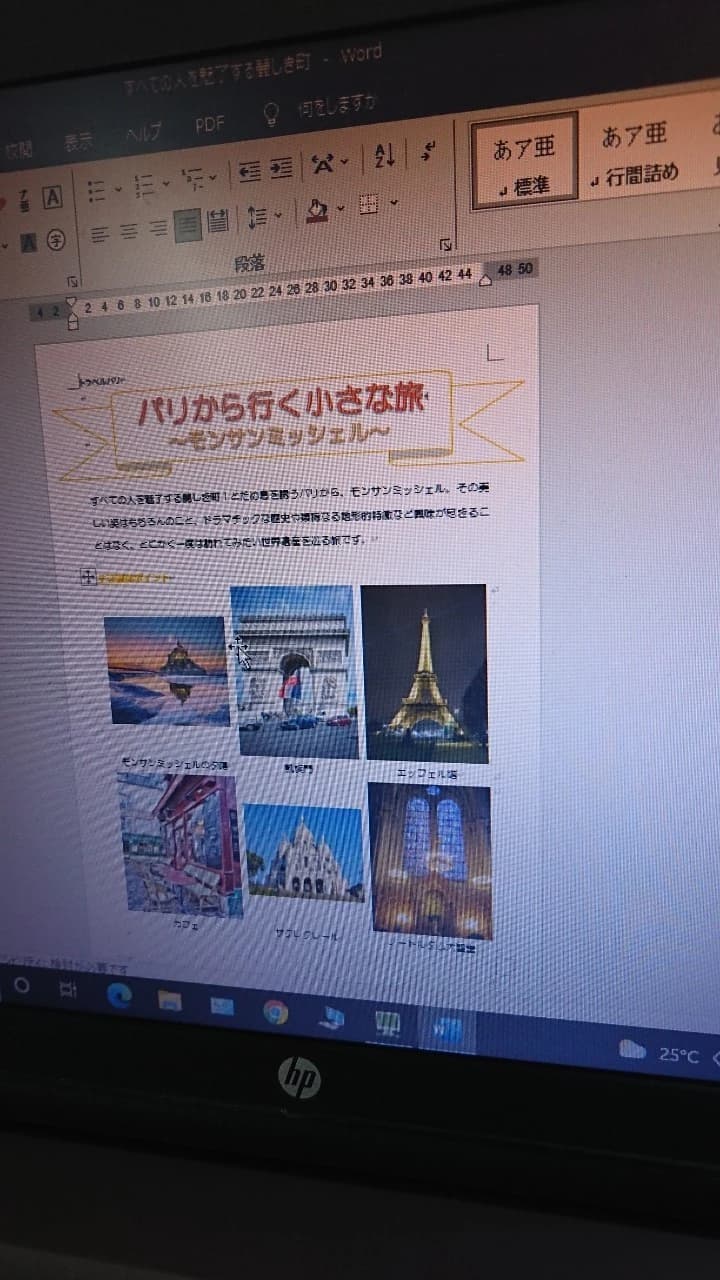Select the モンサンミッシェル subtitle text
The height and width of the screenshot is (1280, 720).
pyautogui.click(x=279, y=438)
